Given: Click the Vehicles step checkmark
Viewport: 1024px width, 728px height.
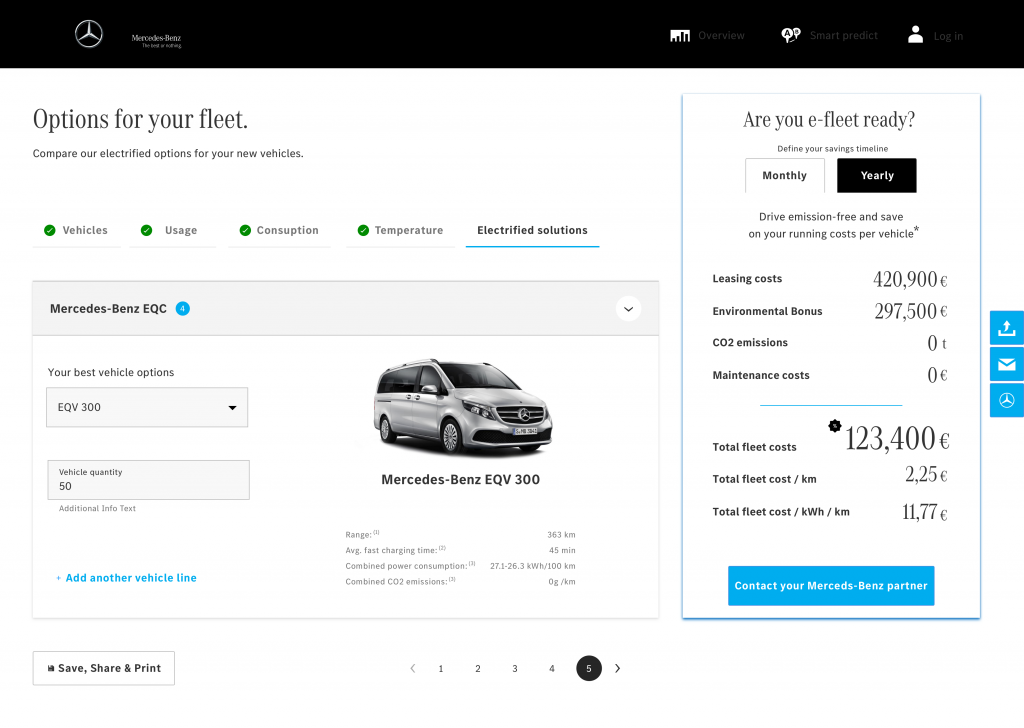Looking at the screenshot, I should [50, 230].
